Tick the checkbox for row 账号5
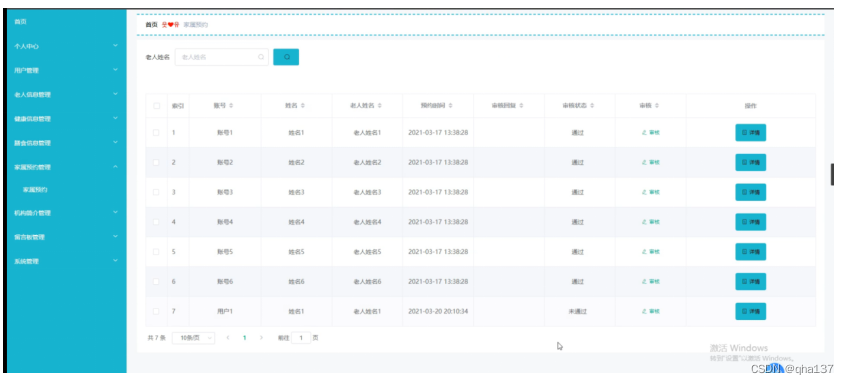 pyautogui.click(x=156, y=252)
